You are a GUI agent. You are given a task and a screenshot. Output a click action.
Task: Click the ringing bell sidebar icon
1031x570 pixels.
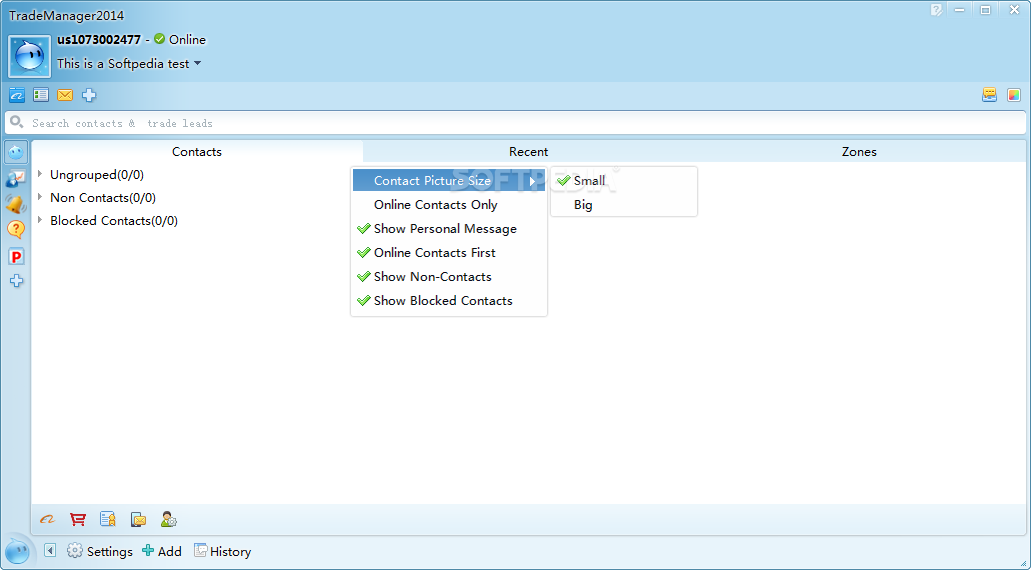coord(16,204)
